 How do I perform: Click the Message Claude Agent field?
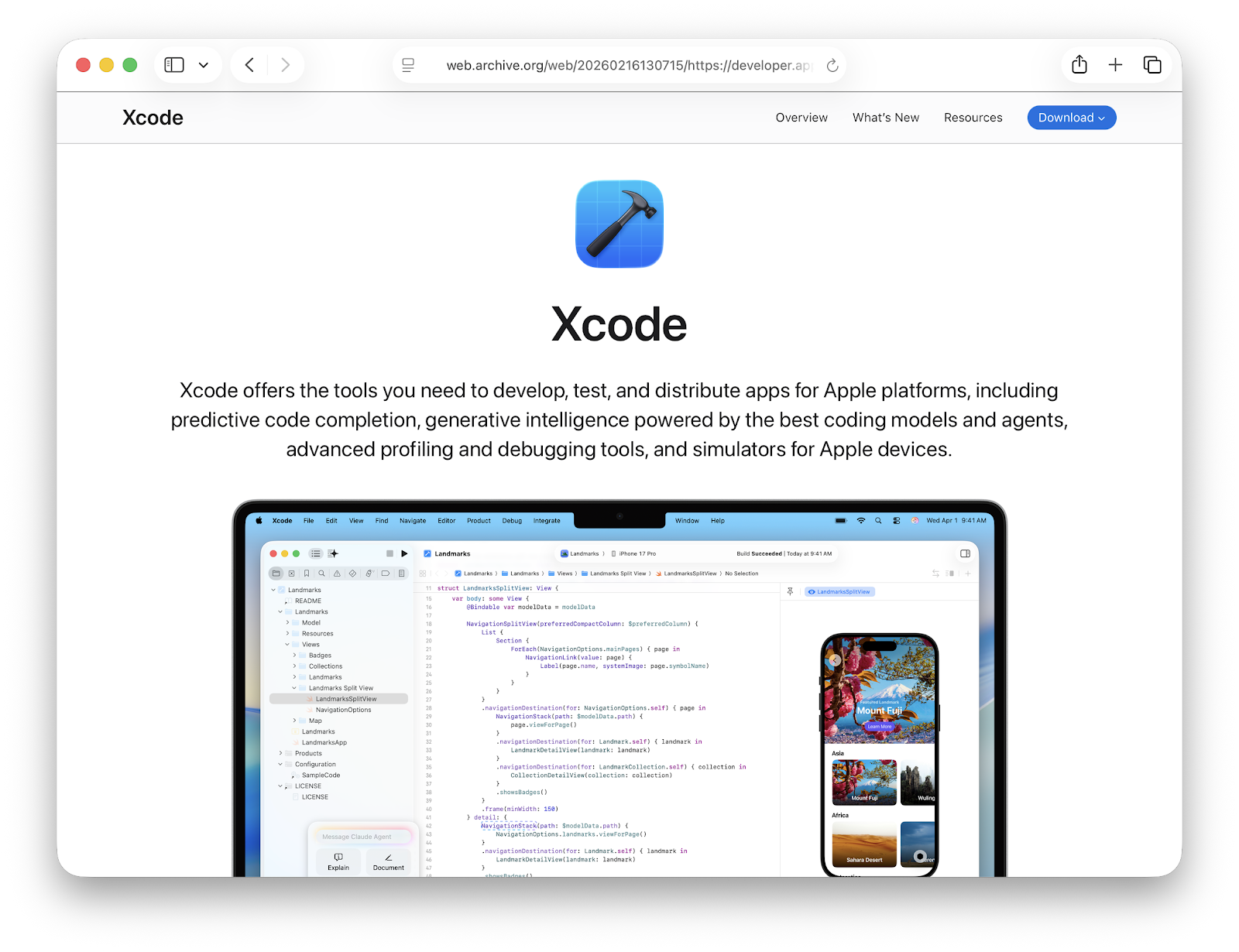click(x=362, y=837)
